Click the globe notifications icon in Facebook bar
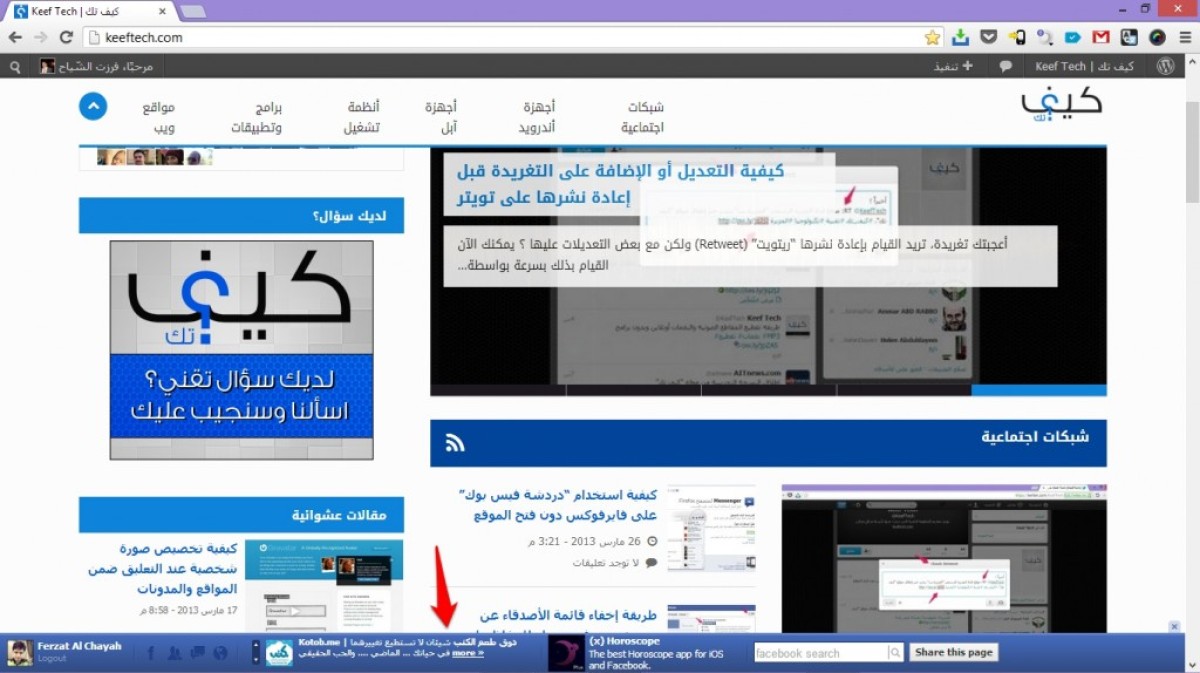This screenshot has height=673, width=1200. click(x=221, y=653)
